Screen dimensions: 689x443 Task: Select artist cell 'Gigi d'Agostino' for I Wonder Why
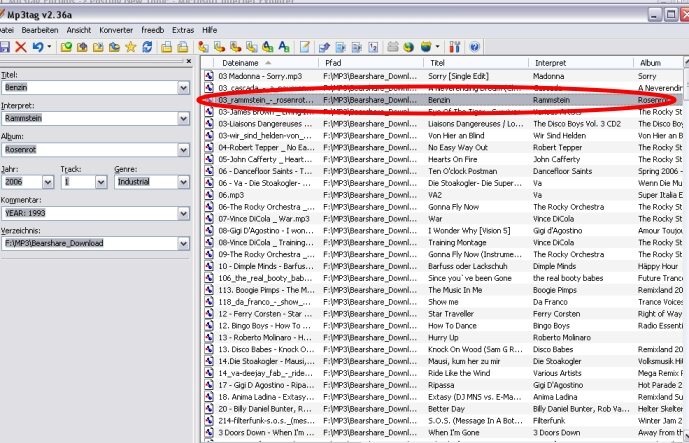(558, 230)
